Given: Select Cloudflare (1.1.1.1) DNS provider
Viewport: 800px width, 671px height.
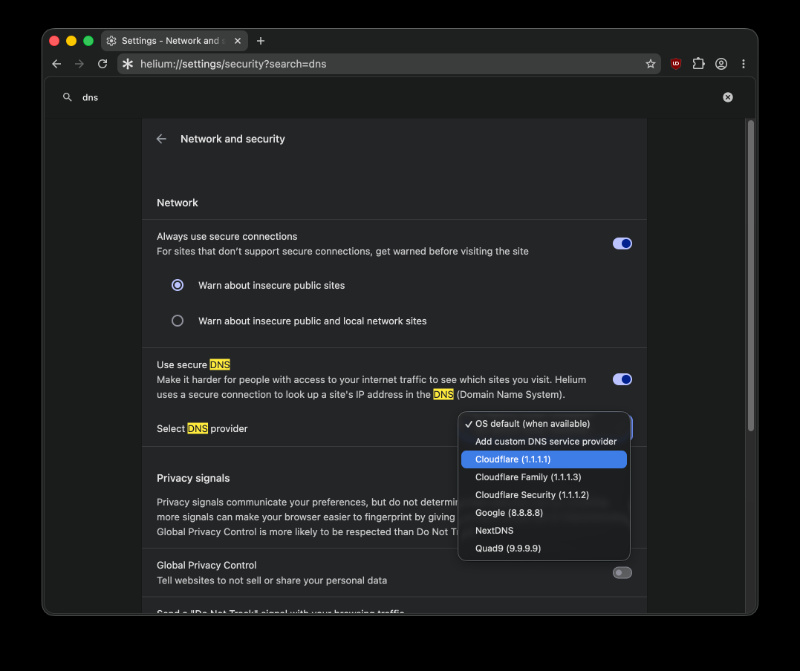Looking at the screenshot, I should [x=544, y=459].
